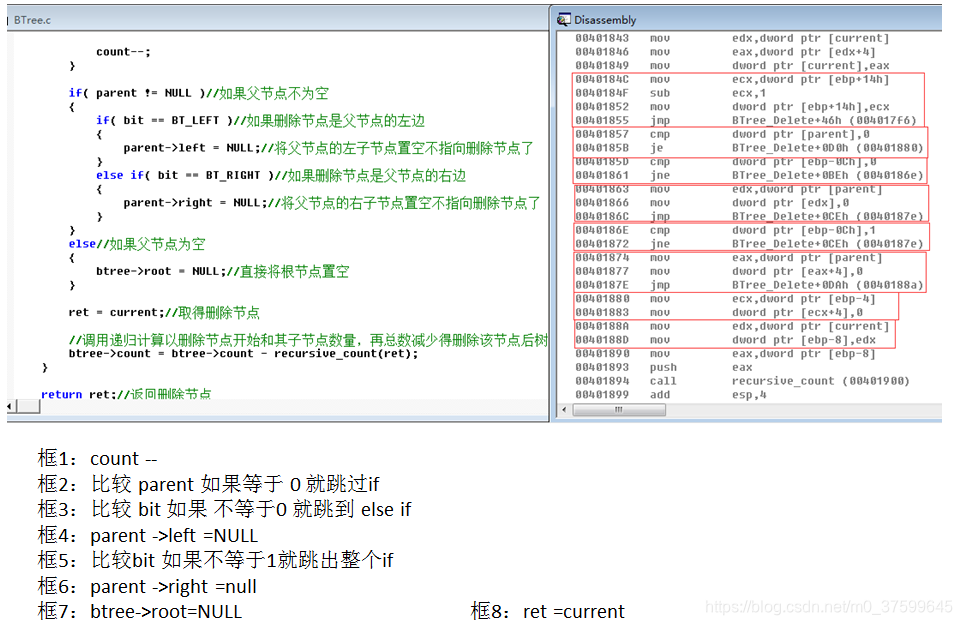Click disassembly line at address 0040188A

coord(732,326)
